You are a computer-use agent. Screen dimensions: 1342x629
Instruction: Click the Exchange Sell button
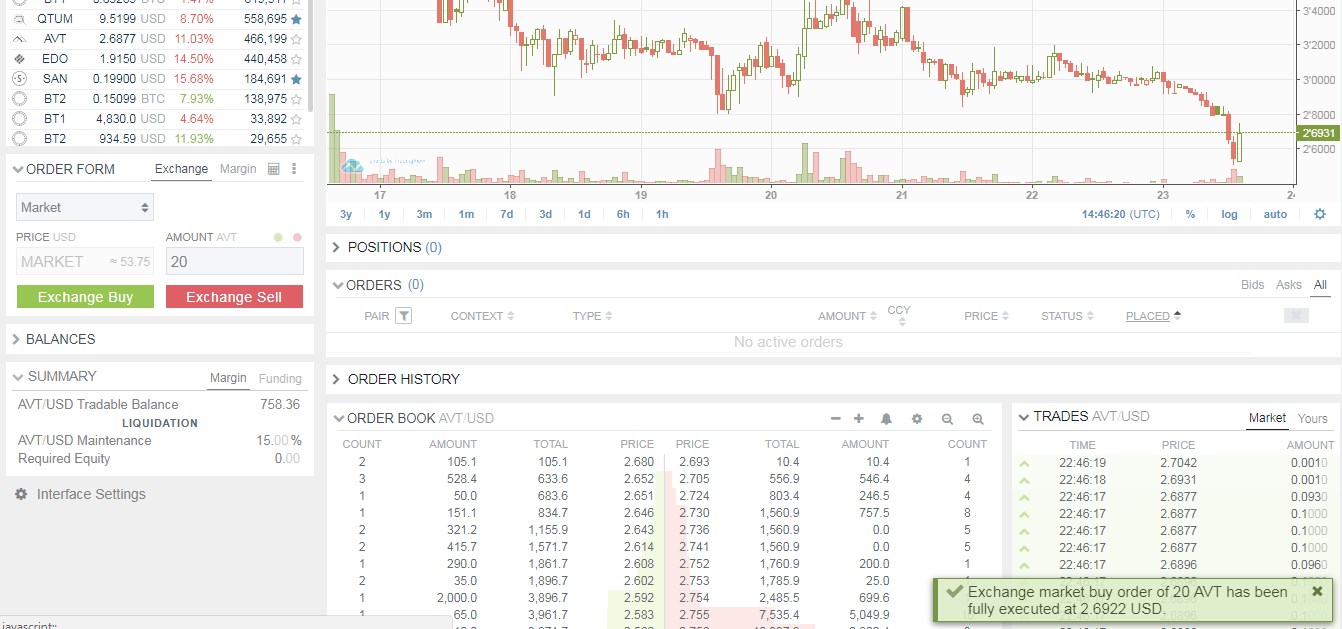[234, 296]
